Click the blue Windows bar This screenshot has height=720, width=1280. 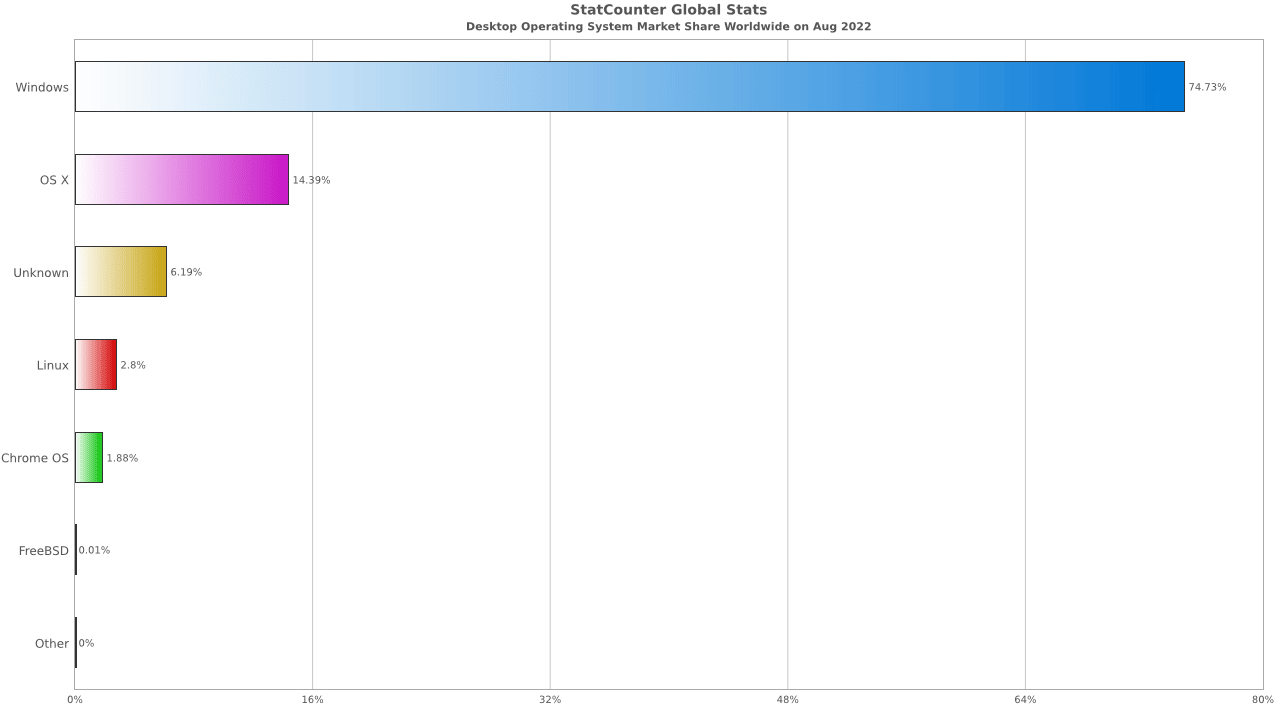pos(629,87)
